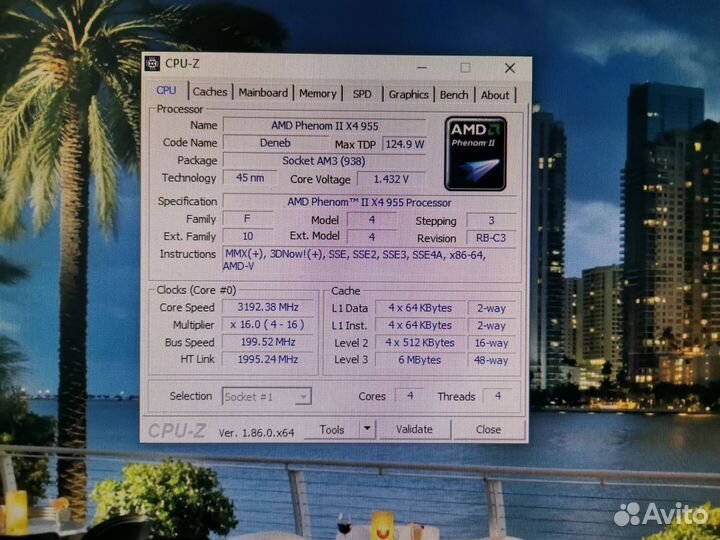
Task: Show the About tab
Action: click(x=495, y=96)
